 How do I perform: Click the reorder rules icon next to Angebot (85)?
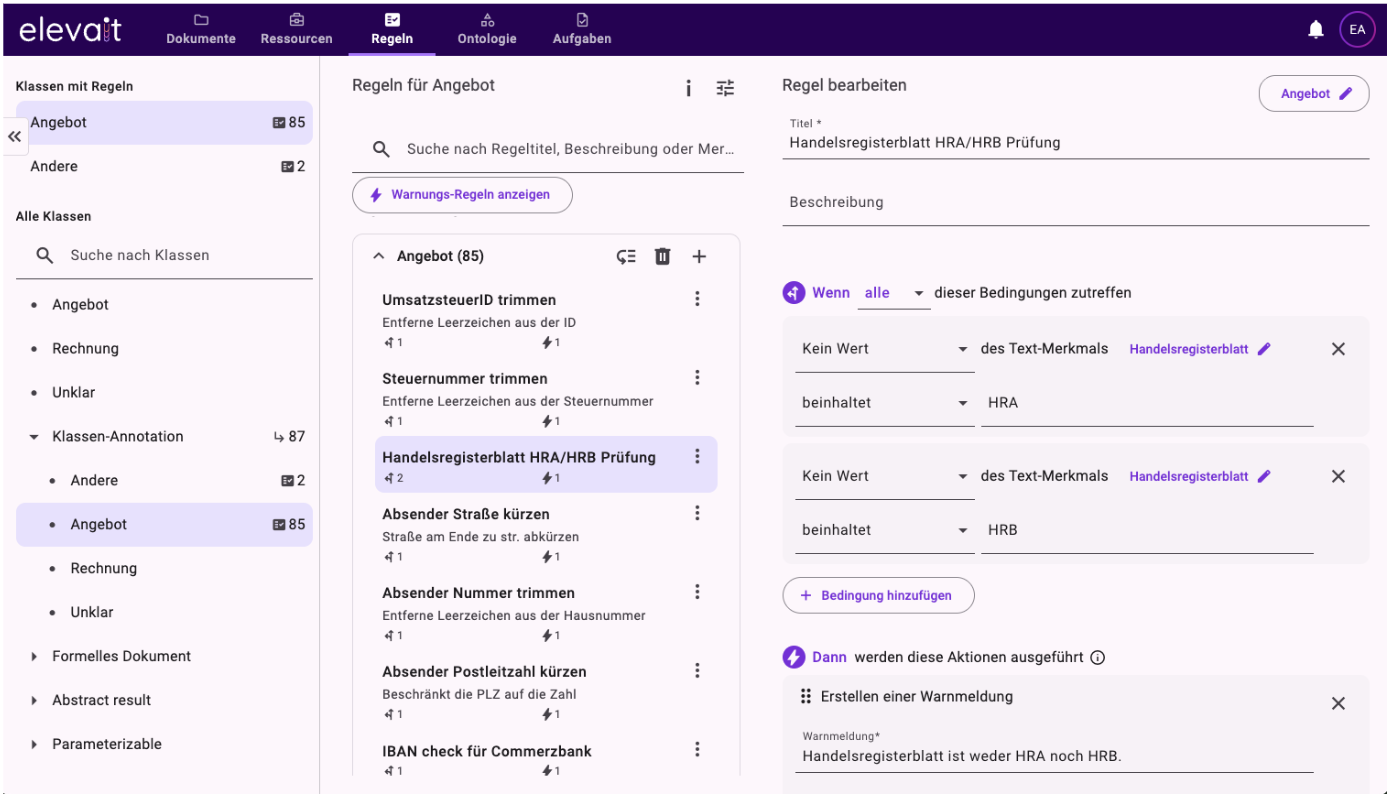(627, 256)
